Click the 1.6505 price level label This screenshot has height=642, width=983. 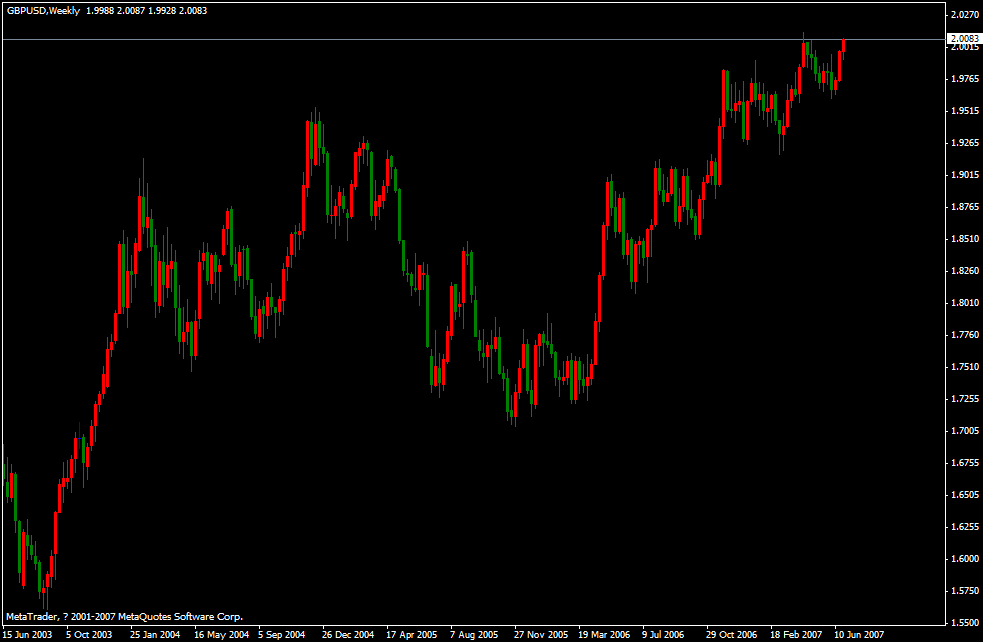[965, 494]
